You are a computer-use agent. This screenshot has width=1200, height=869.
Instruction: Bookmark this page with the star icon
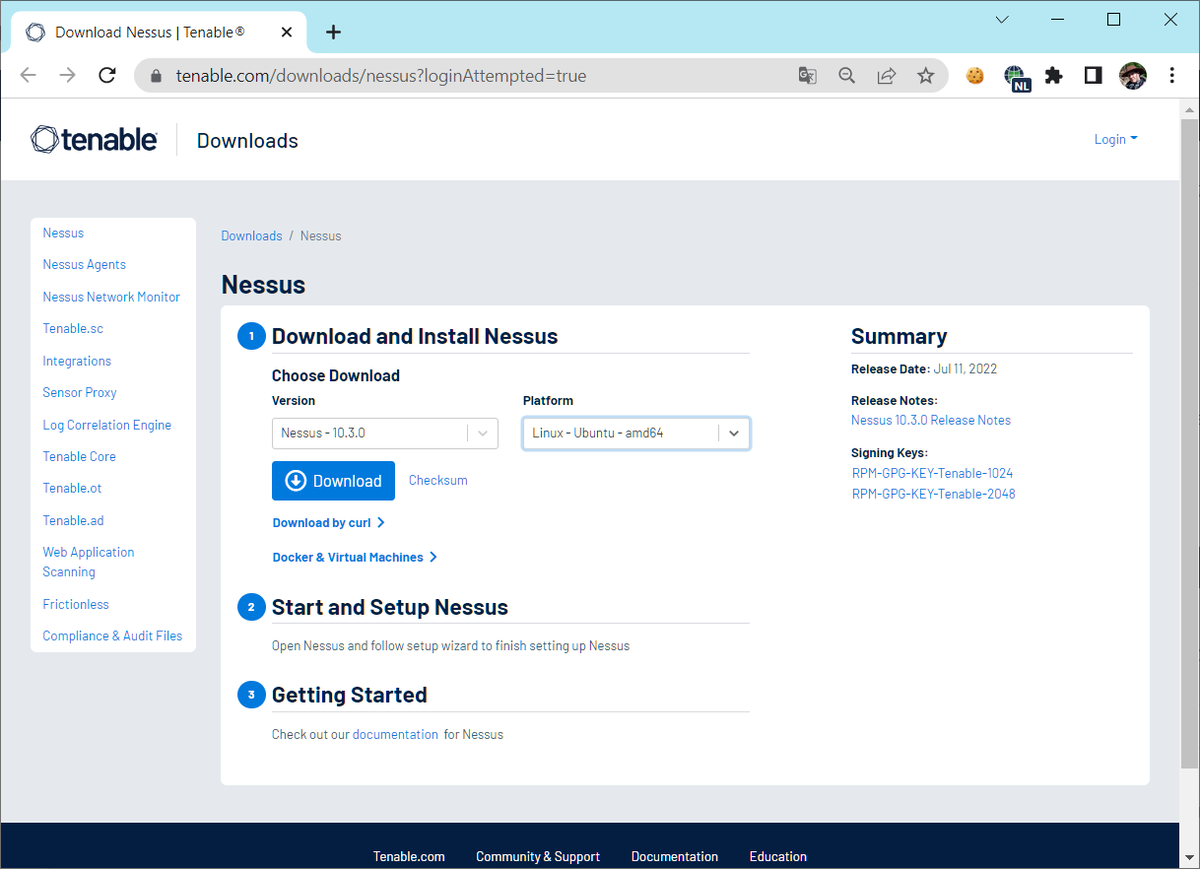[x=925, y=75]
